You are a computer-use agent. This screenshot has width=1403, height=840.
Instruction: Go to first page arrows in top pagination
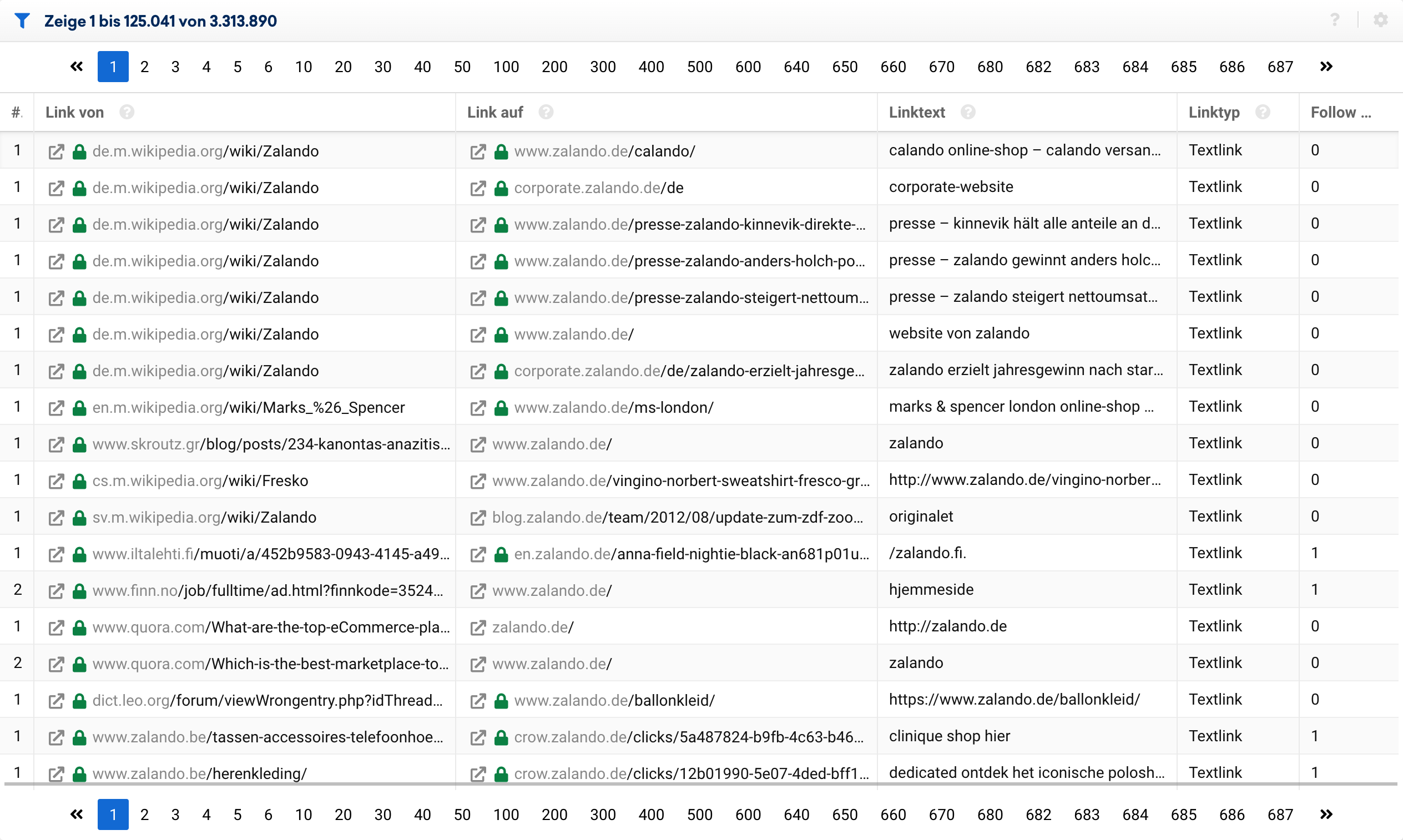coord(77,67)
